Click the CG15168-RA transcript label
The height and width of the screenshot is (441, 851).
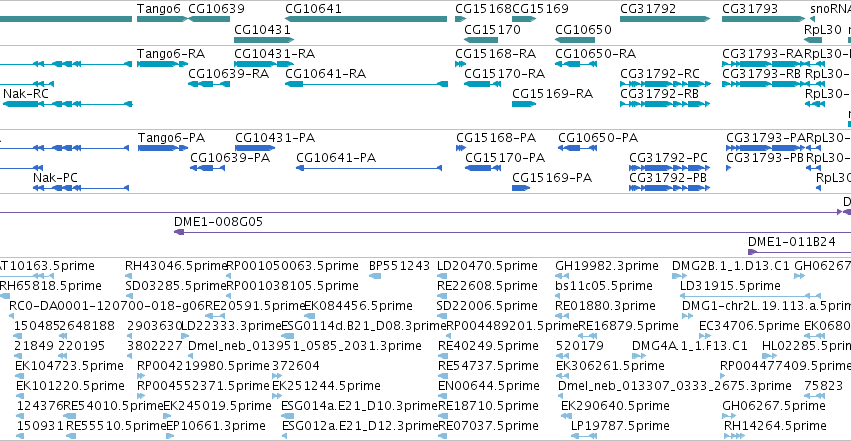tap(496, 54)
